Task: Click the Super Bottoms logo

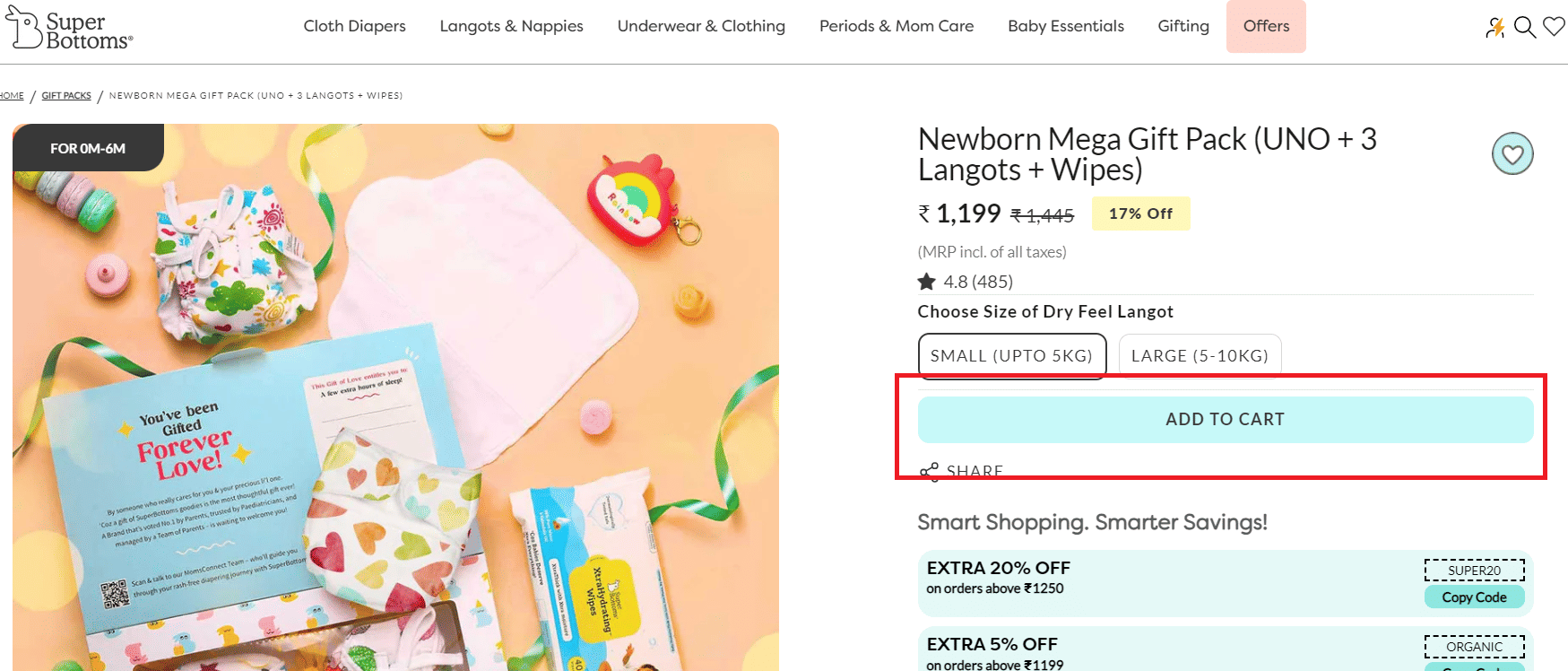Action: (69, 29)
